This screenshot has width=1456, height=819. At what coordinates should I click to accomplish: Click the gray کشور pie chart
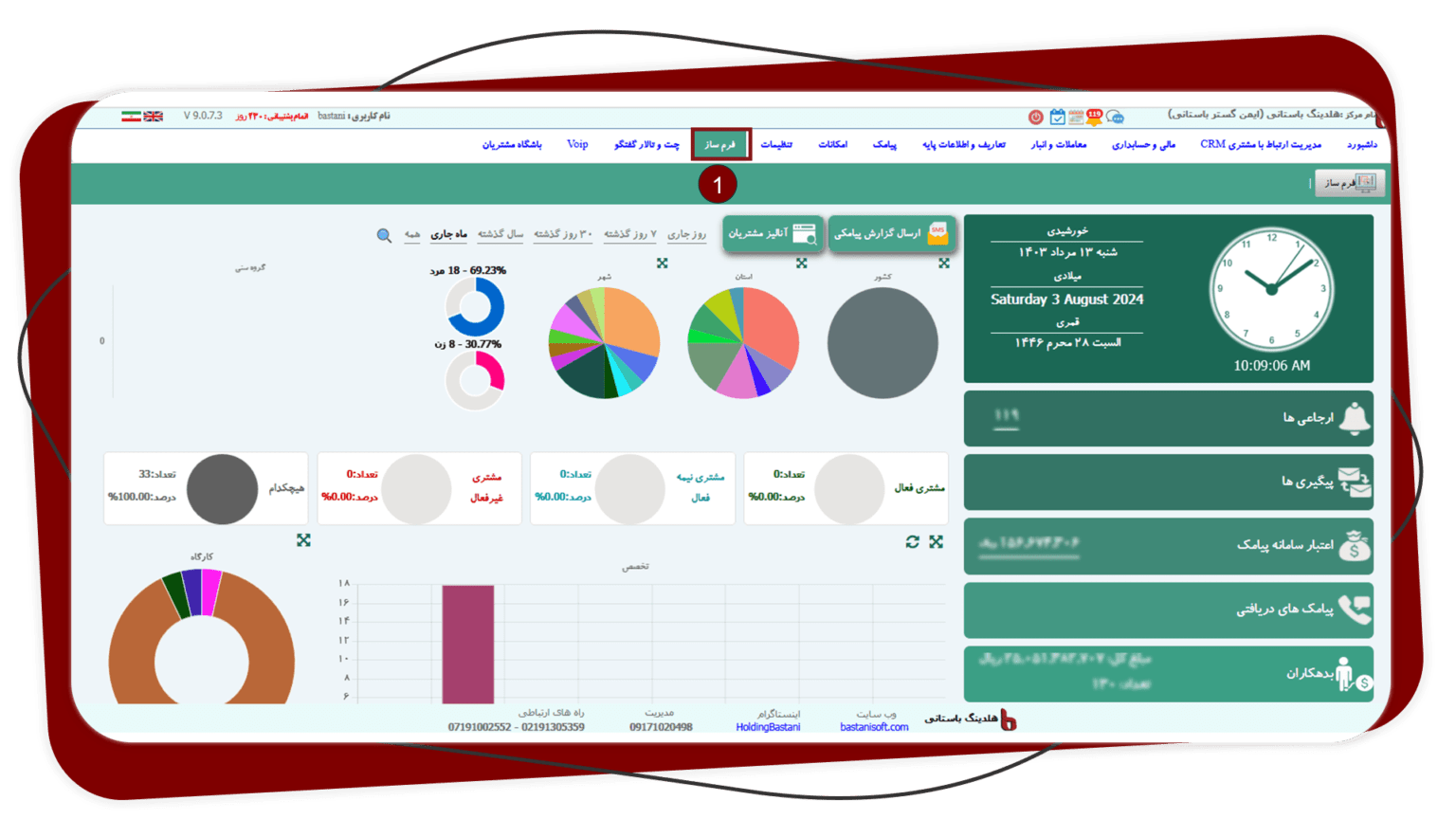point(883,343)
